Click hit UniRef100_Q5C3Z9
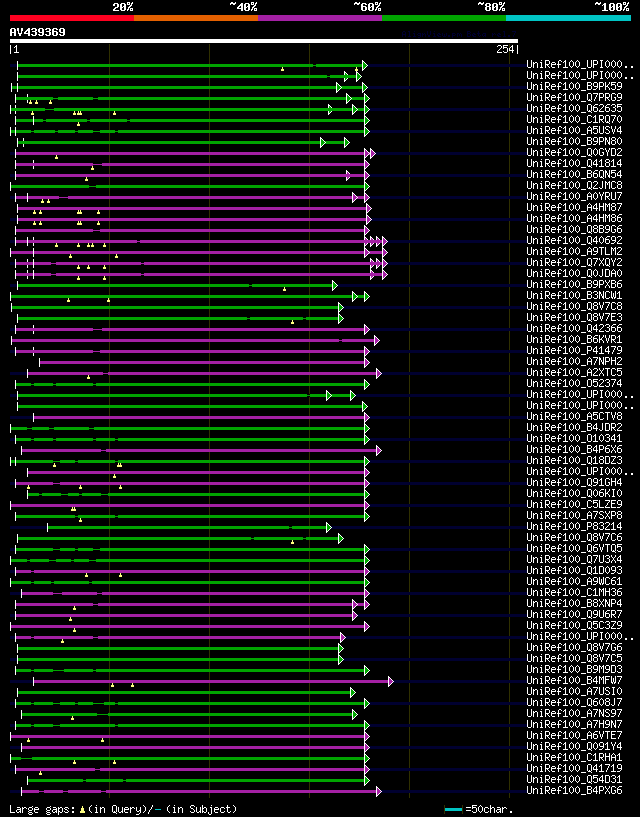 (574, 625)
